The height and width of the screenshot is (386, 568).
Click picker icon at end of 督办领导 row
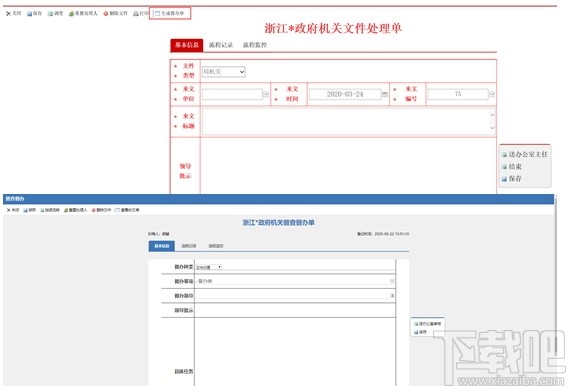[392, 295]
